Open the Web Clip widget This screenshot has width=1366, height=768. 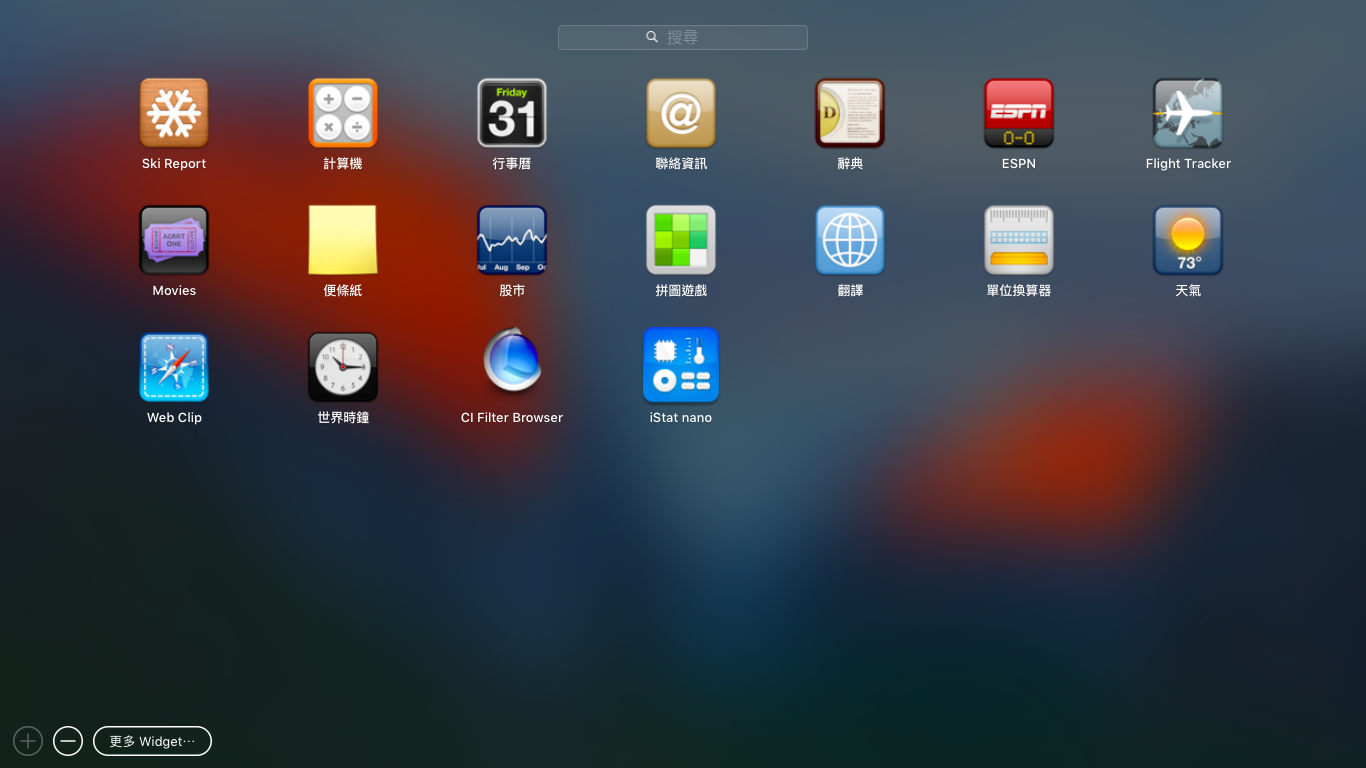coord(174,367)
